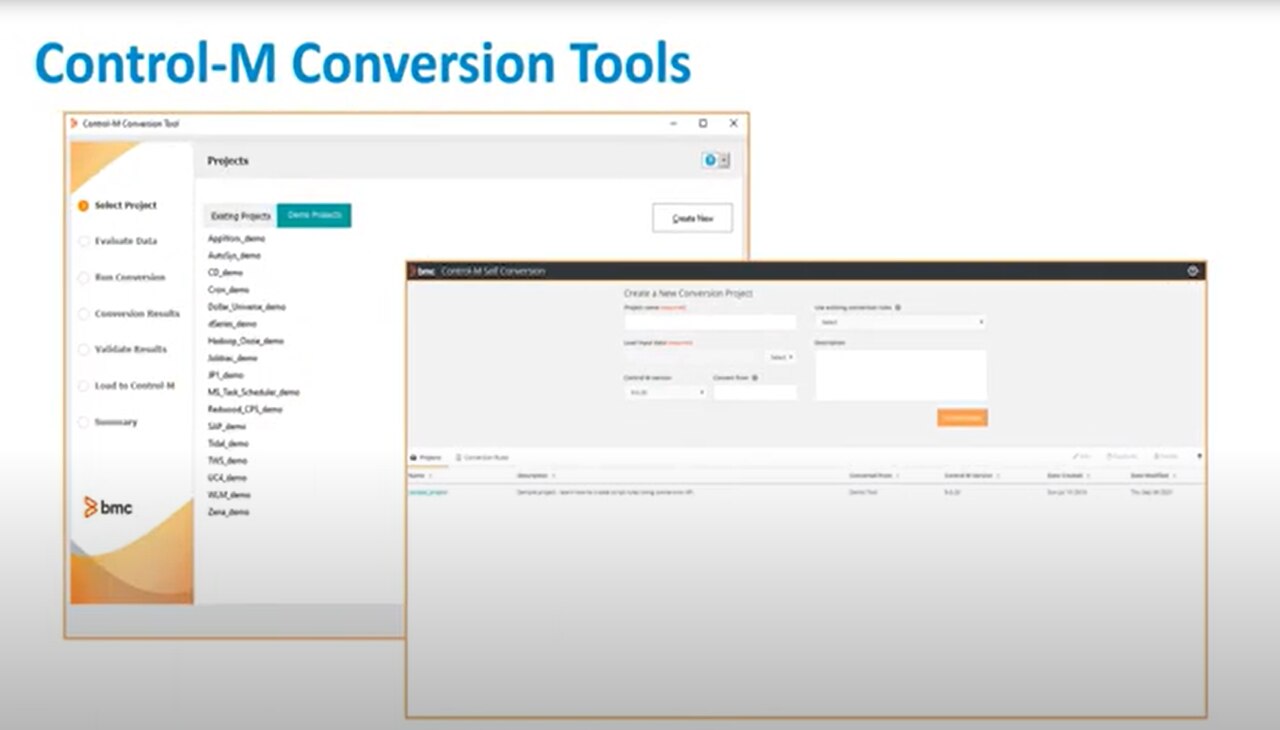Open the small arrow menu right of Delete
The height and width of the screenshot is (730, 1280).
tap(1199, 456)
